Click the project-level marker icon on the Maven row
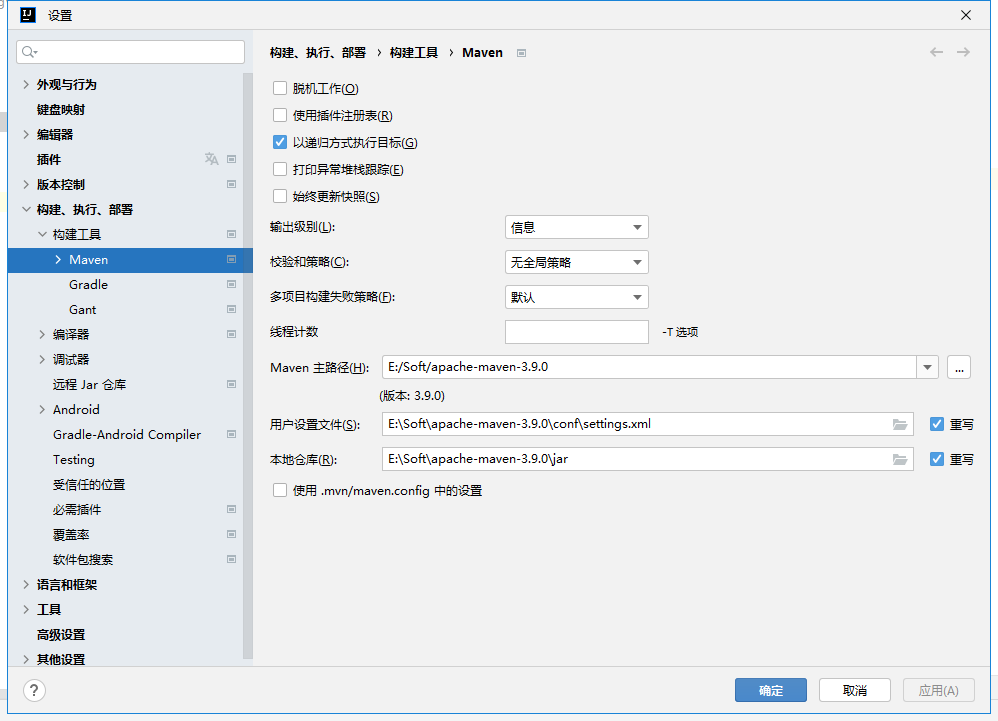This screenshot has height=721, width=998. [232, 260]
